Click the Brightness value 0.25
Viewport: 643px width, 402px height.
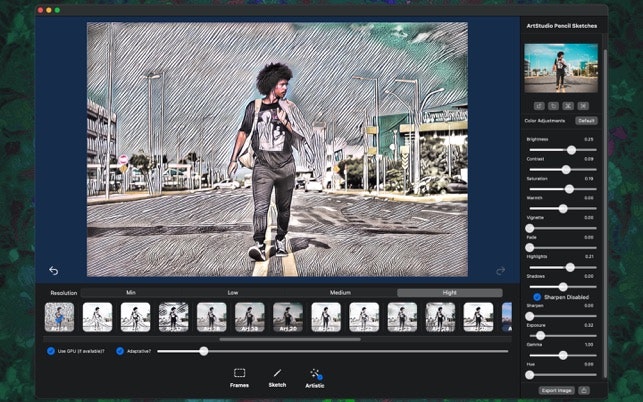[x=588, y=139]
